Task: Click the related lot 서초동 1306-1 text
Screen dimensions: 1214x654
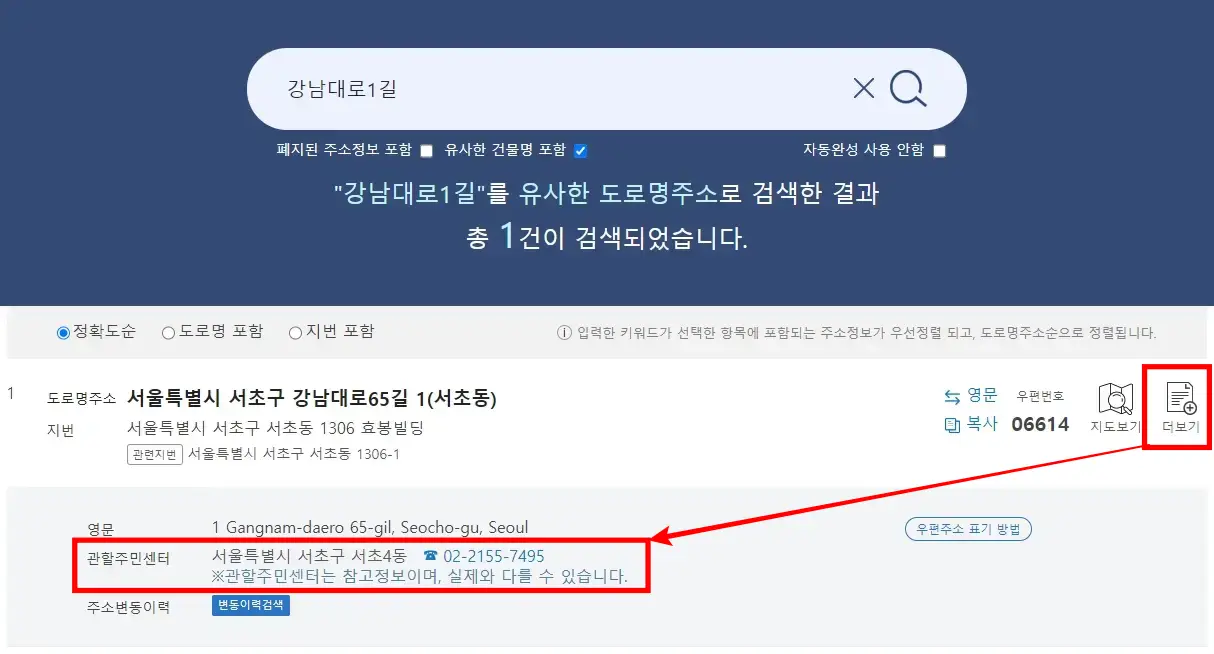Action: pyautogui.click(x=294, y=454)
